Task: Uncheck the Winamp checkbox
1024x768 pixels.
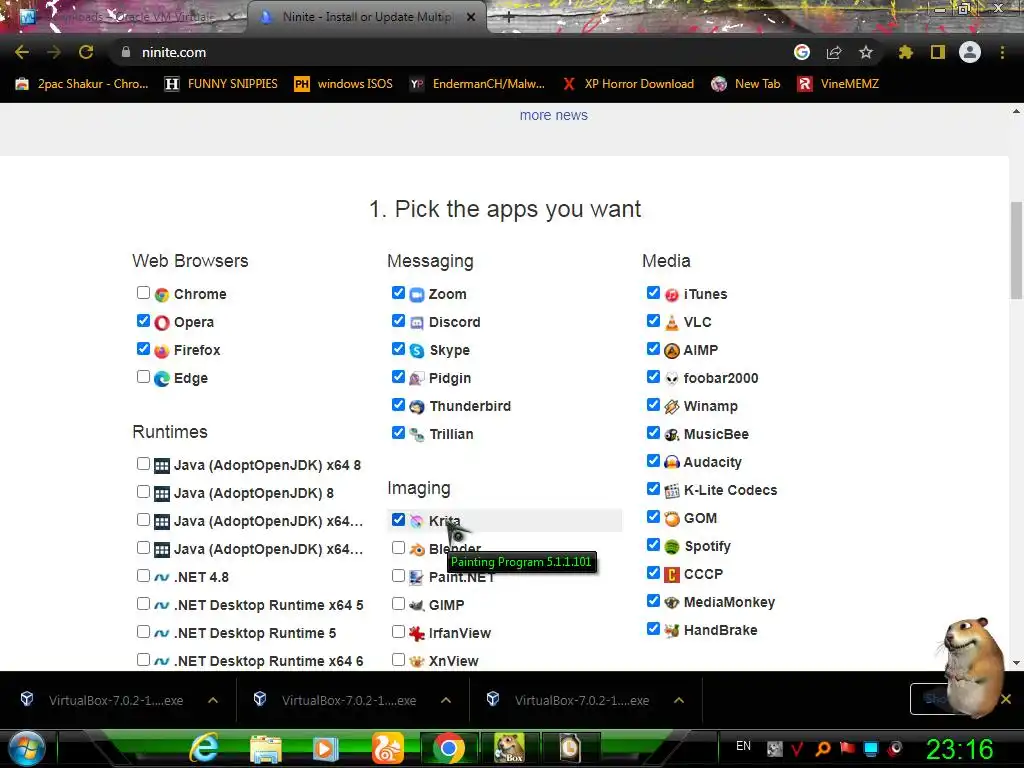Action: pyautogui.click(x=653, y=405)
